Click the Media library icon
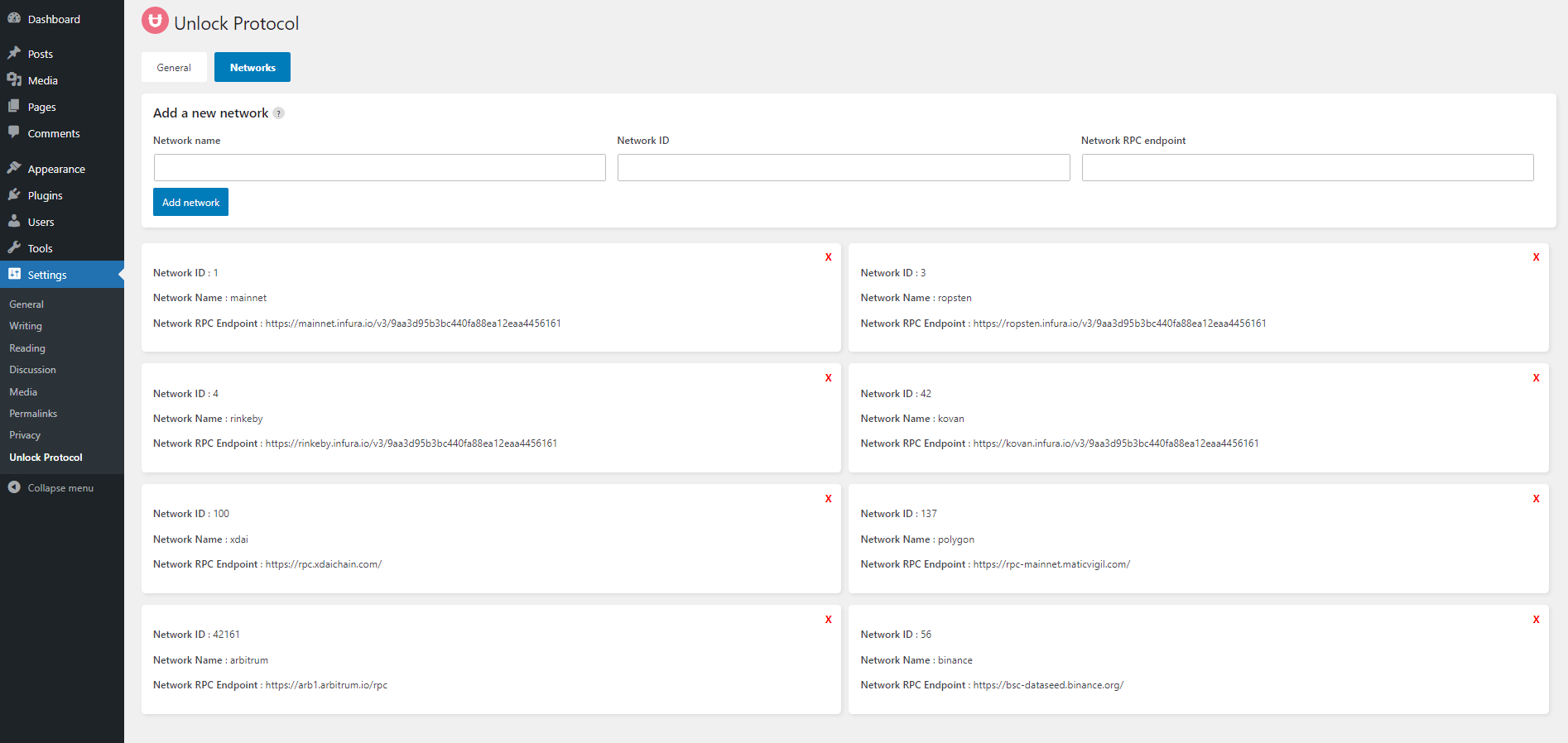This screenshot has width=1568, height=743. coord(14,79)
